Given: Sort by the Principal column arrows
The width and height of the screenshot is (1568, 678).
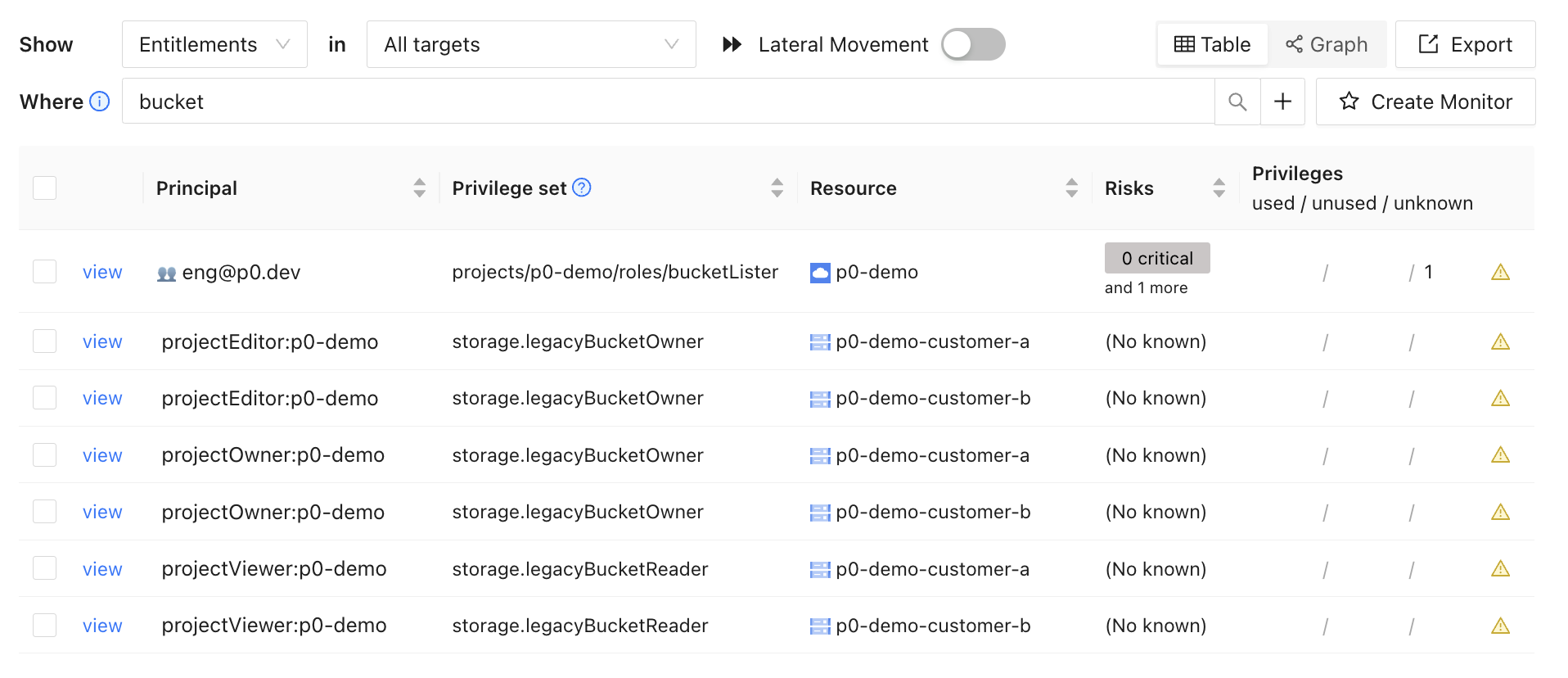Looking at the screenshot, I should [x=419, y=188].
